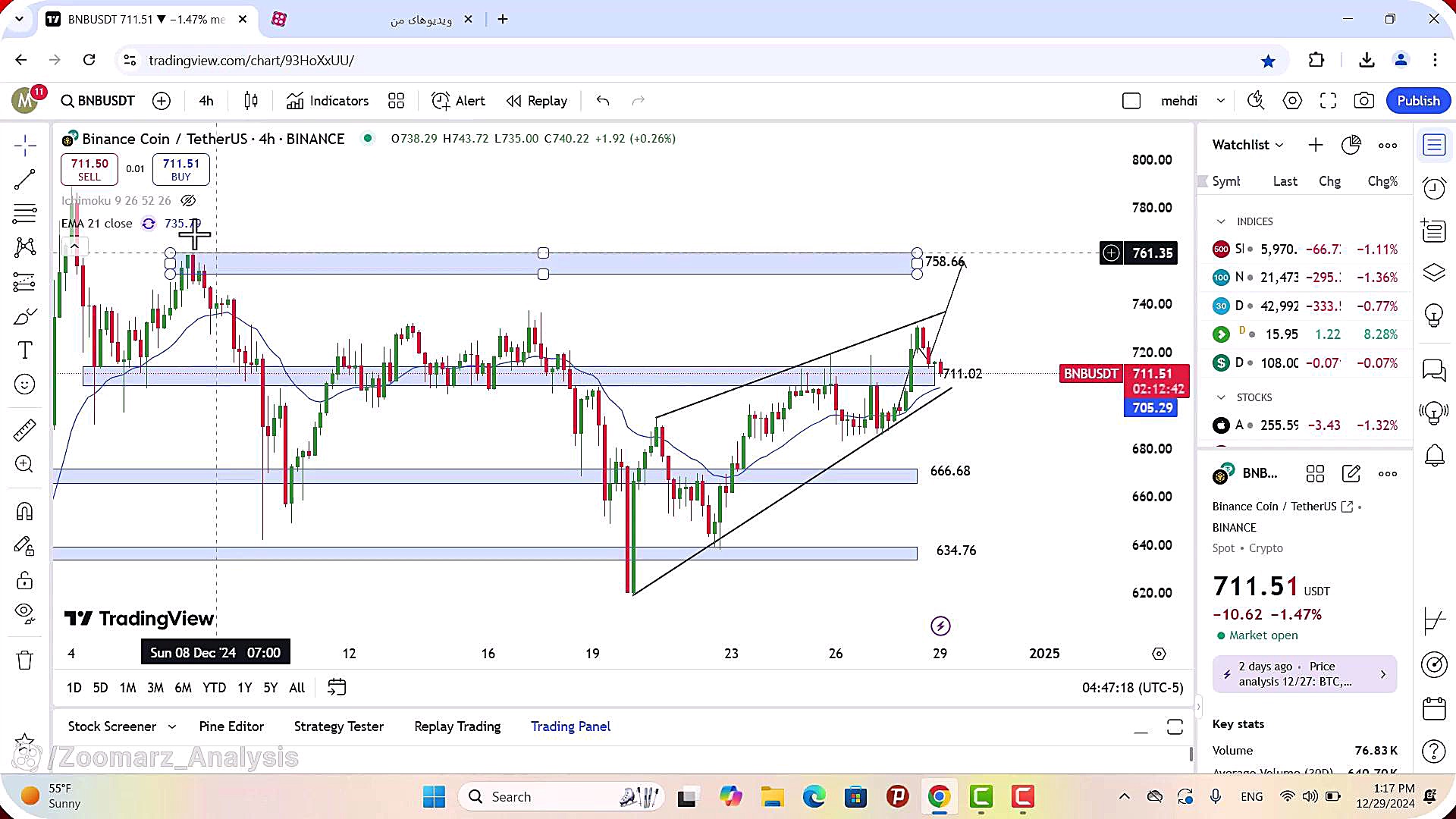Select the Trading Panel tab
The image size is (1456, 819).
tap(570, 726)
